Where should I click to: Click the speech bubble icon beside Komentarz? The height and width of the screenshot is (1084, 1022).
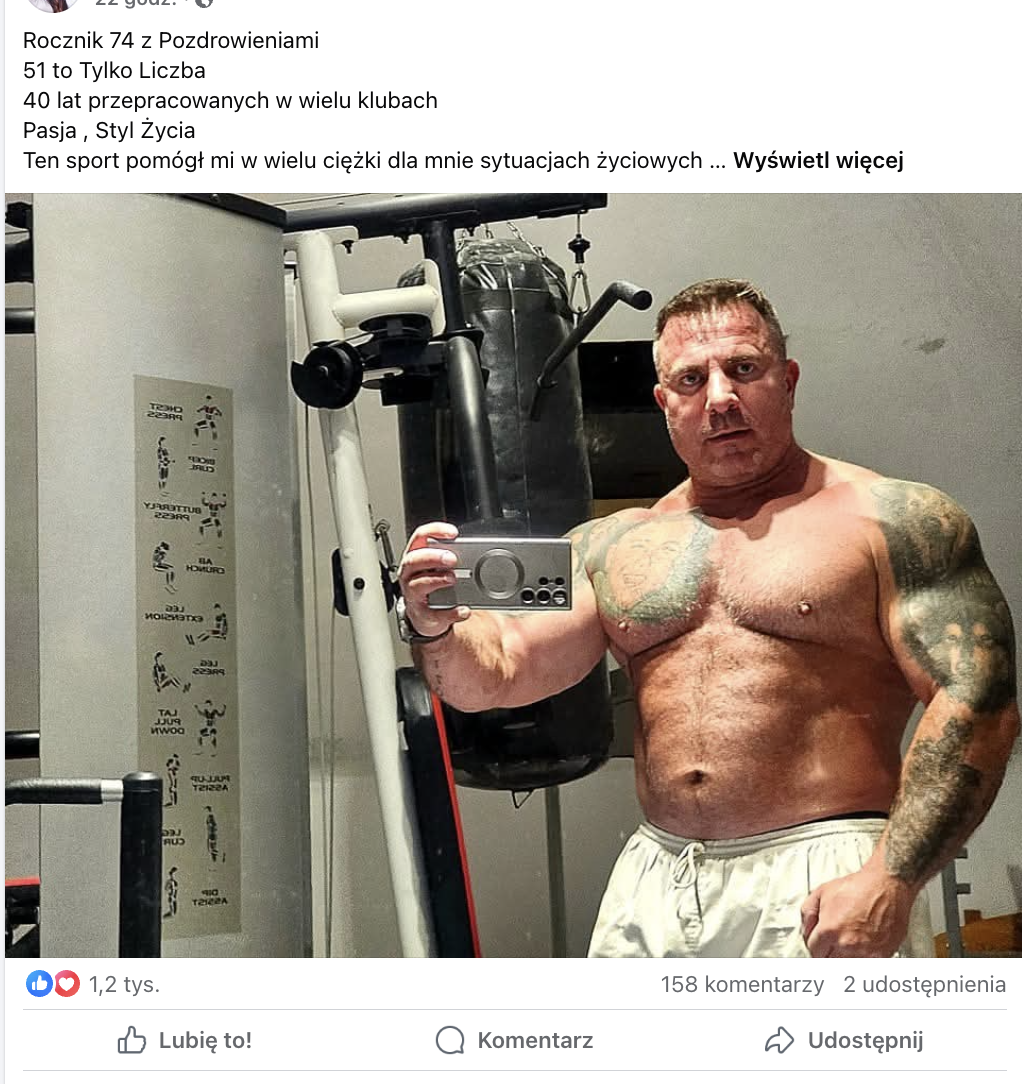point(450,1040)
